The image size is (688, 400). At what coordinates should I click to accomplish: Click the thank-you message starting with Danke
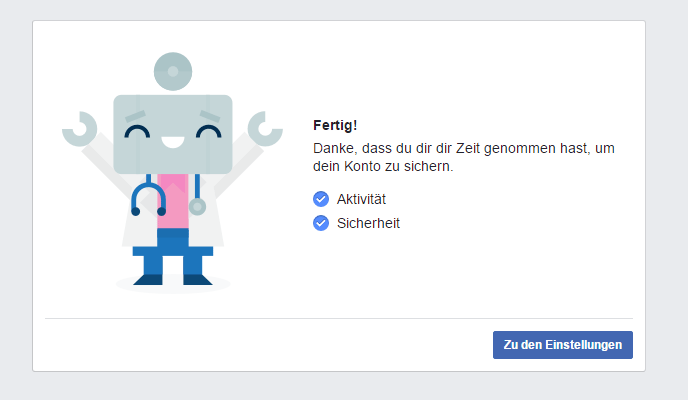(x=463, y=157)
